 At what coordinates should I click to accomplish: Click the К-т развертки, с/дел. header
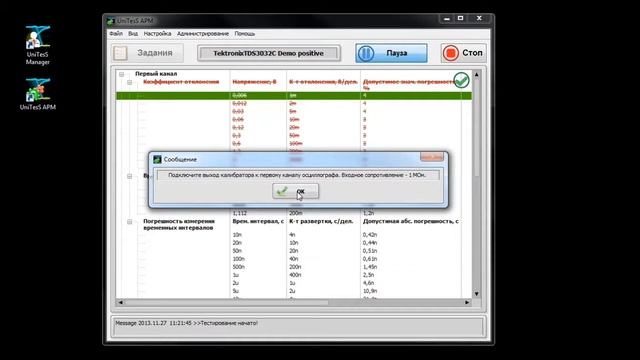tap(321, 221)
